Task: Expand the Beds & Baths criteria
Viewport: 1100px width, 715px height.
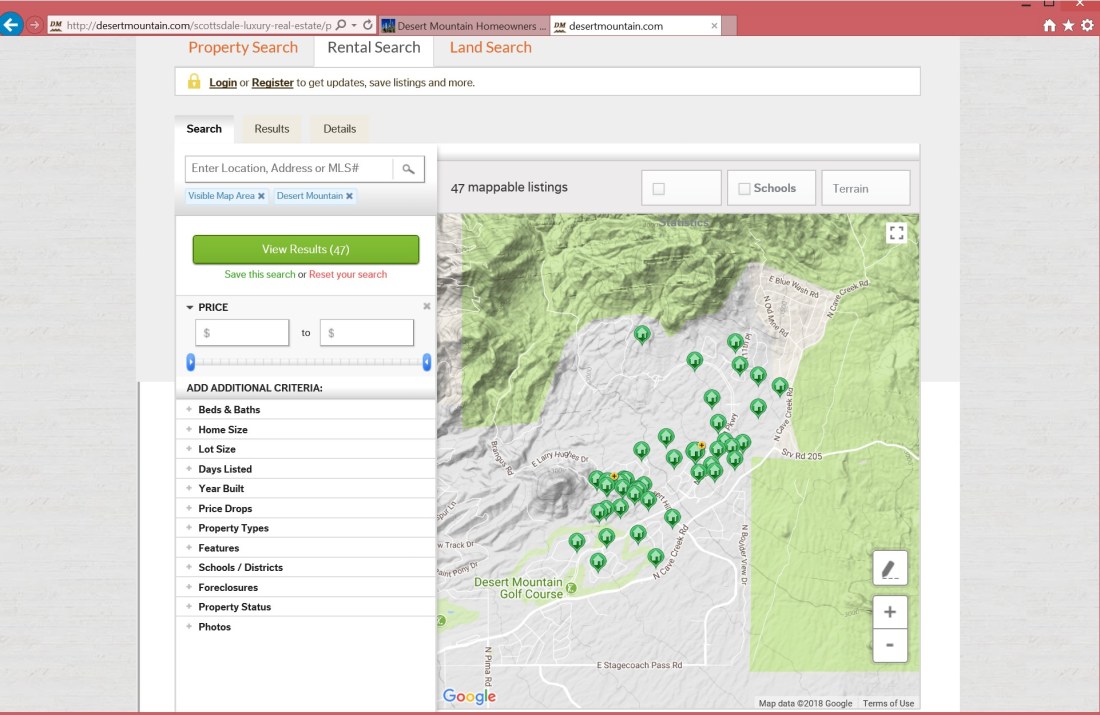Action: tap(229, 410)
